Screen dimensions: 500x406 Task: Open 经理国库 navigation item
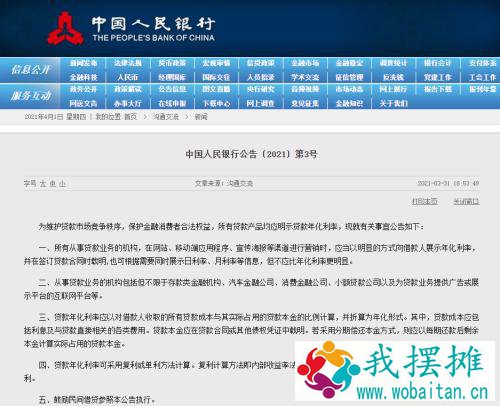click(x=172, y=77)
